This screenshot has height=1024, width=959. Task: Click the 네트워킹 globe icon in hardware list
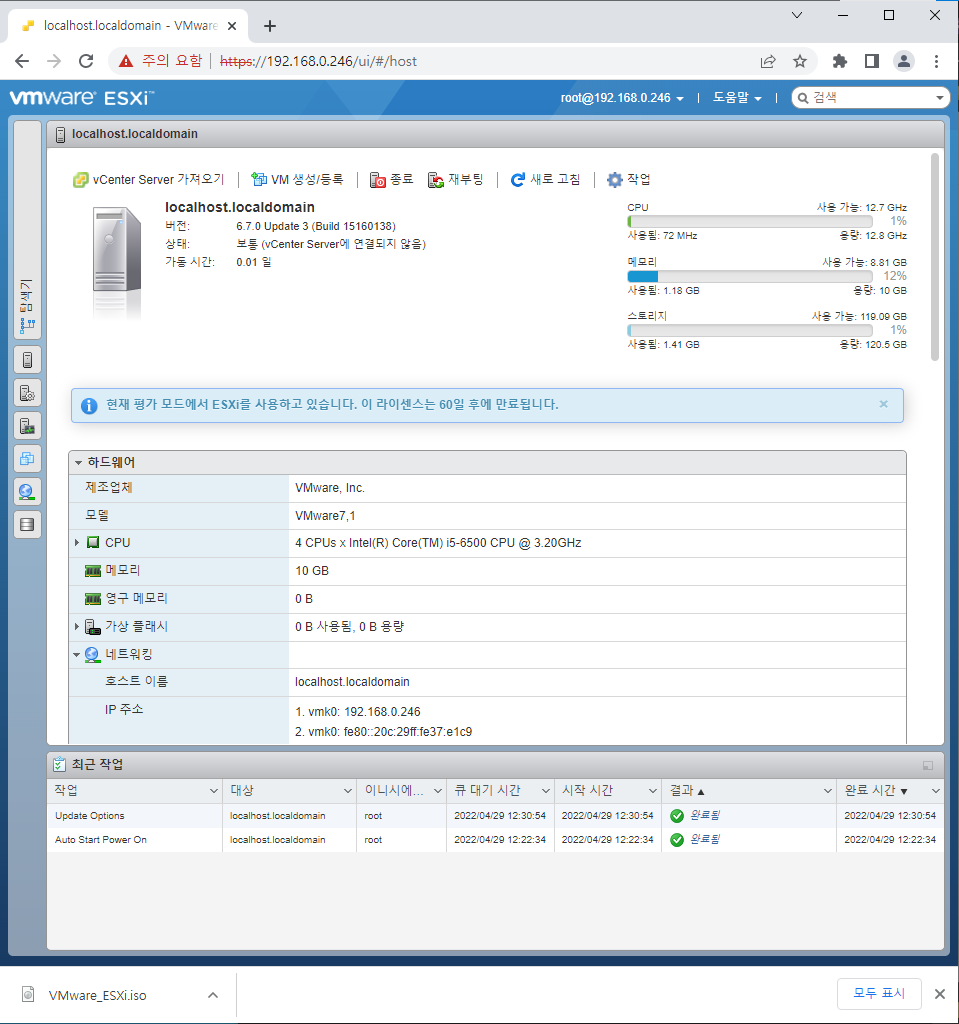point(92,654)
